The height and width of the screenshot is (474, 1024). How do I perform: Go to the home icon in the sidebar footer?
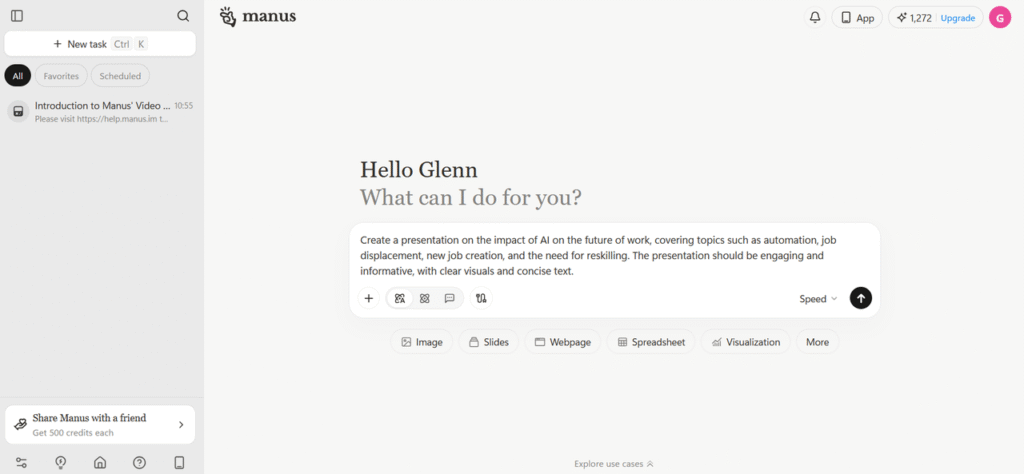100,462
